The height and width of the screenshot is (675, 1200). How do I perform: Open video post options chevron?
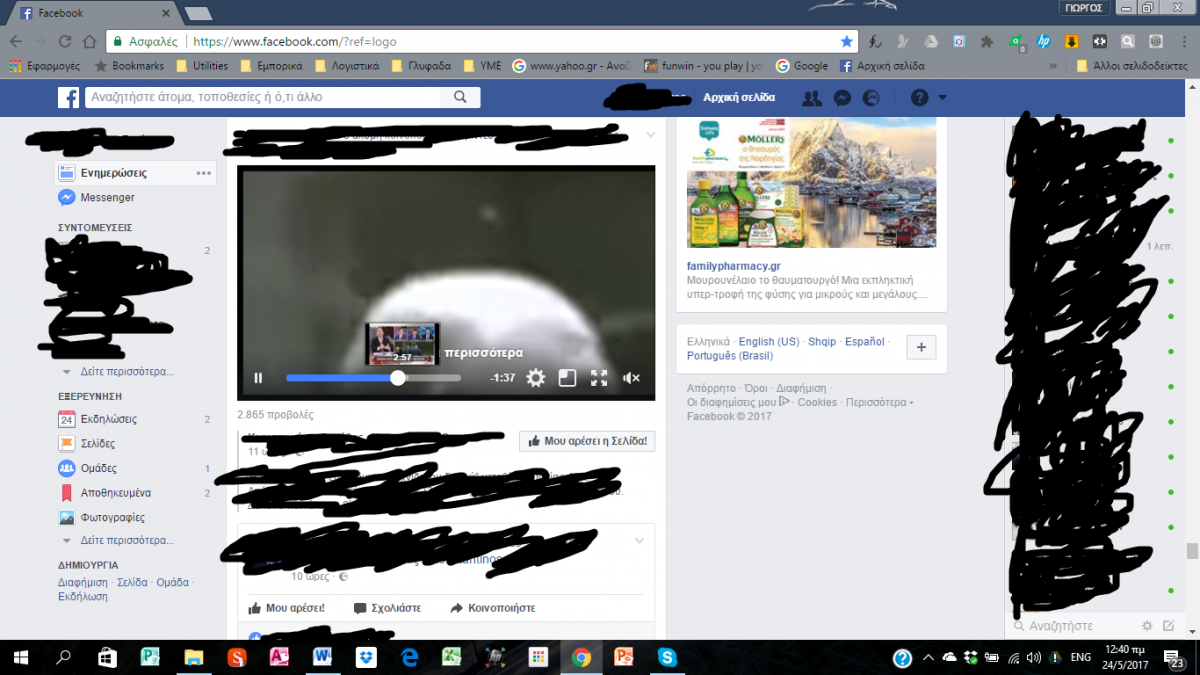tap(650, 134)
